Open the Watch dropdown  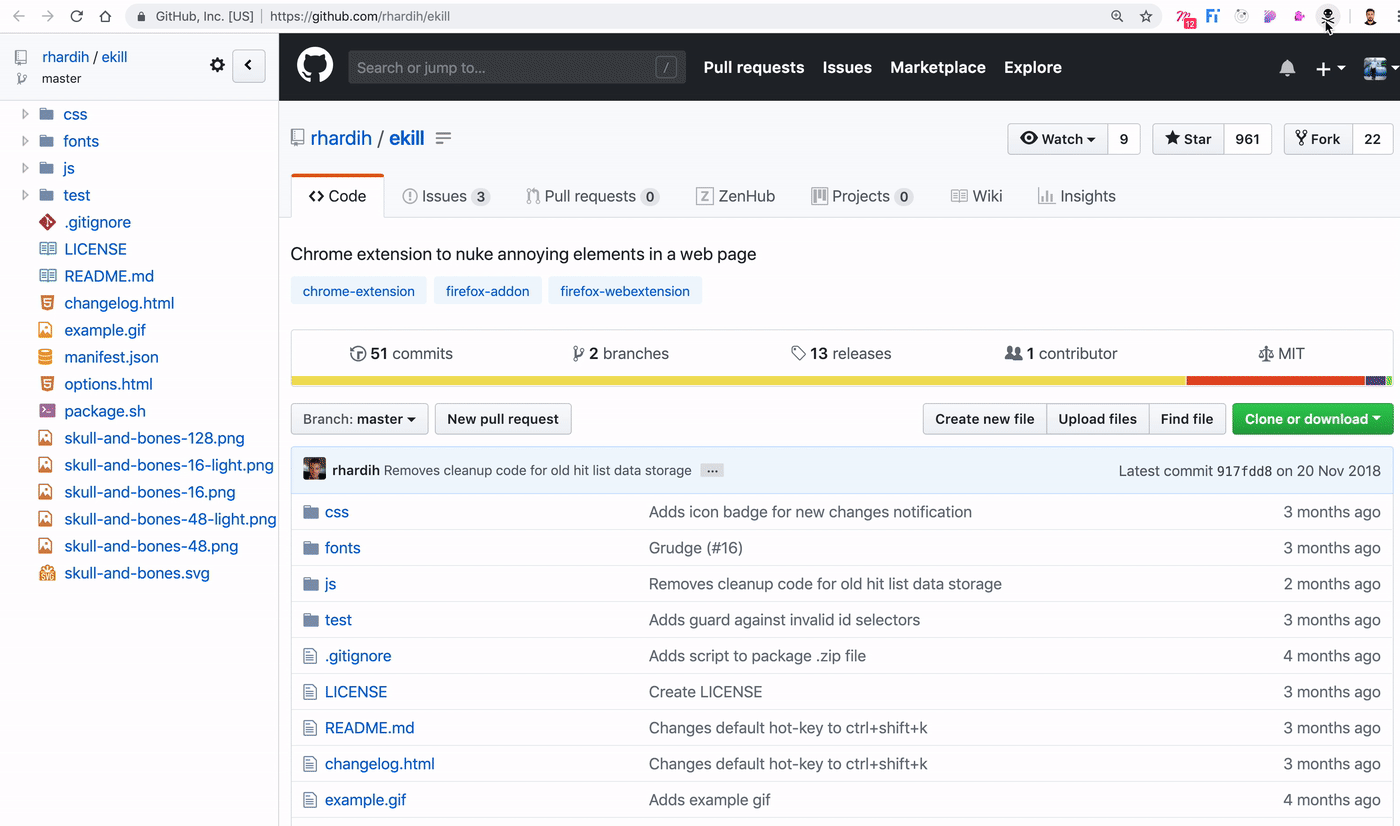point(1058,139)
